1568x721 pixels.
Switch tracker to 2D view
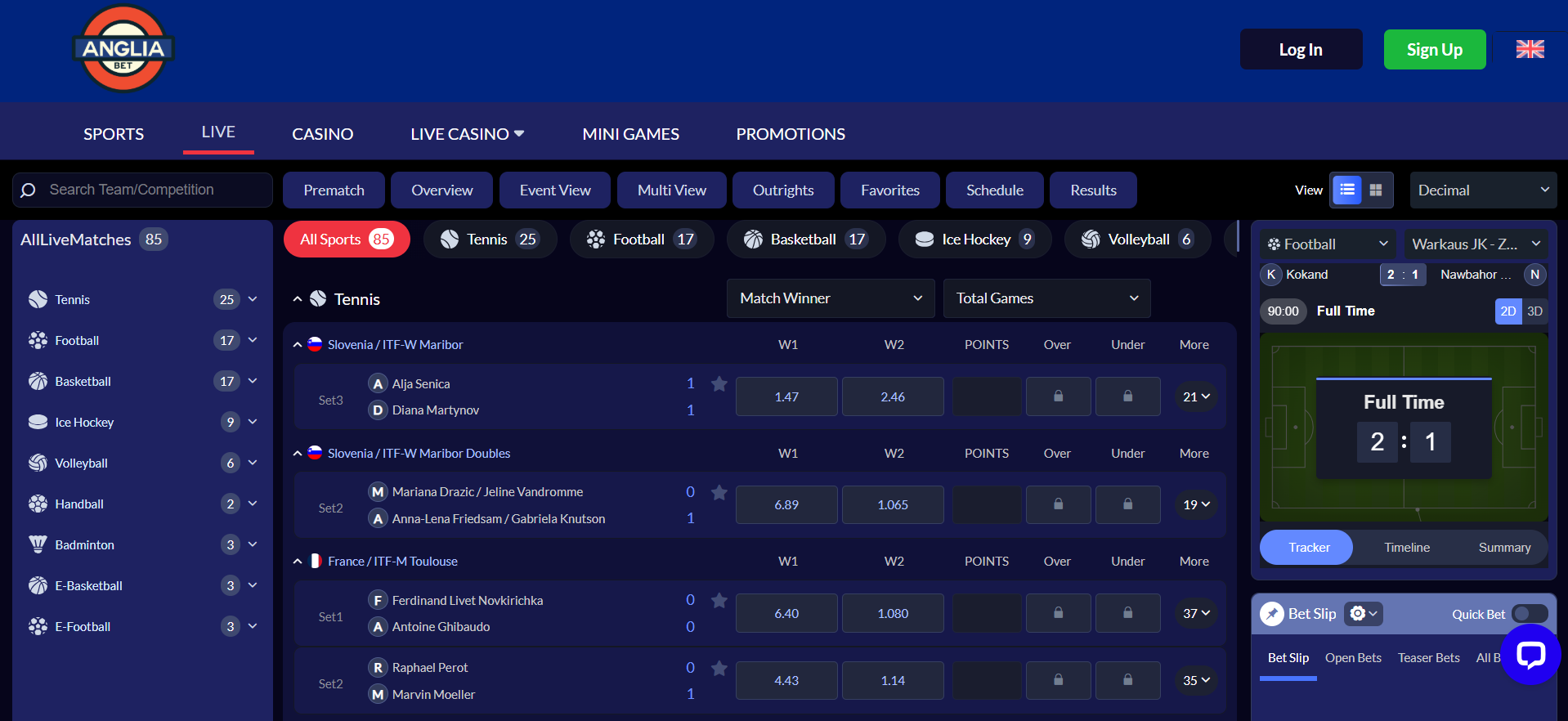[1508, 311]
